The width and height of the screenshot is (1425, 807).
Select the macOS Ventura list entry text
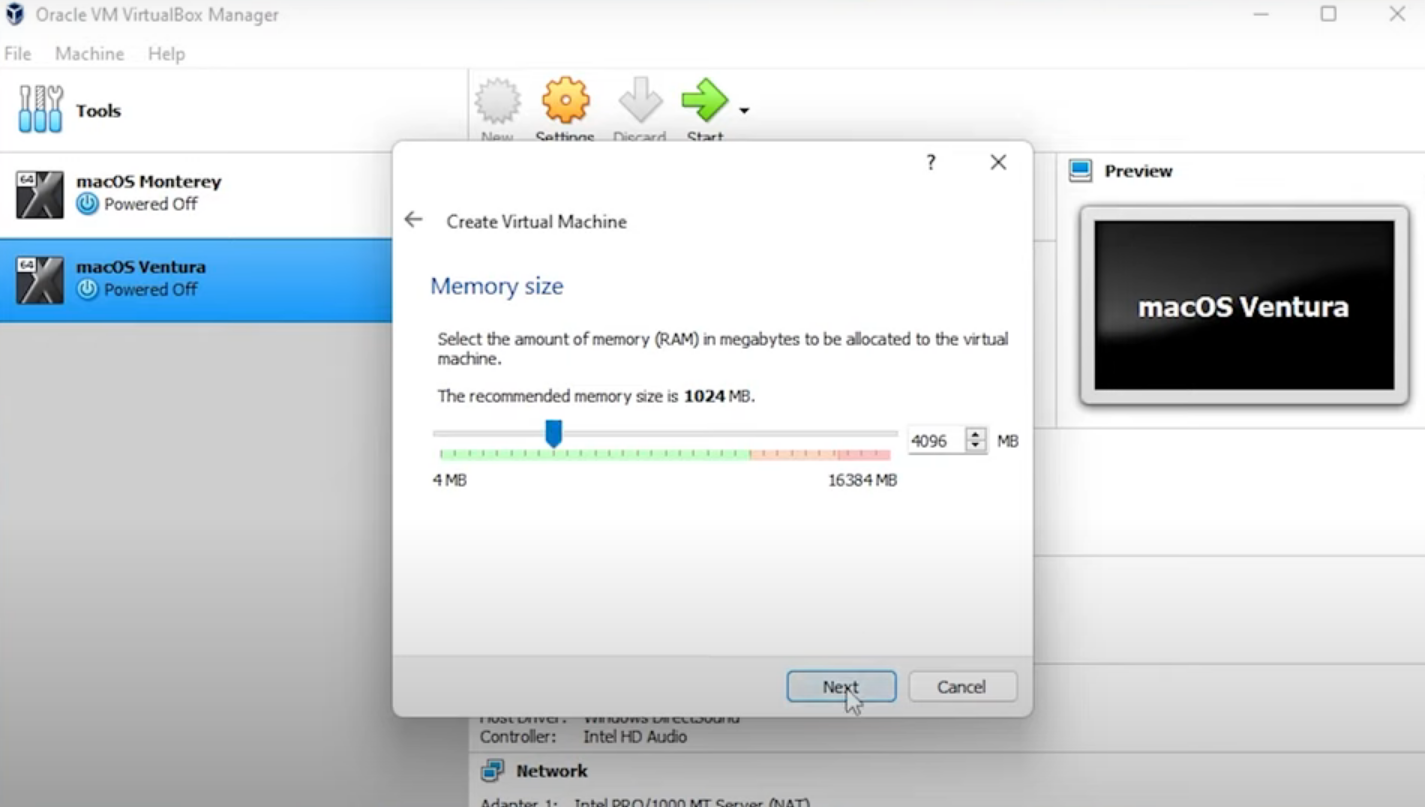click(141, 267)
